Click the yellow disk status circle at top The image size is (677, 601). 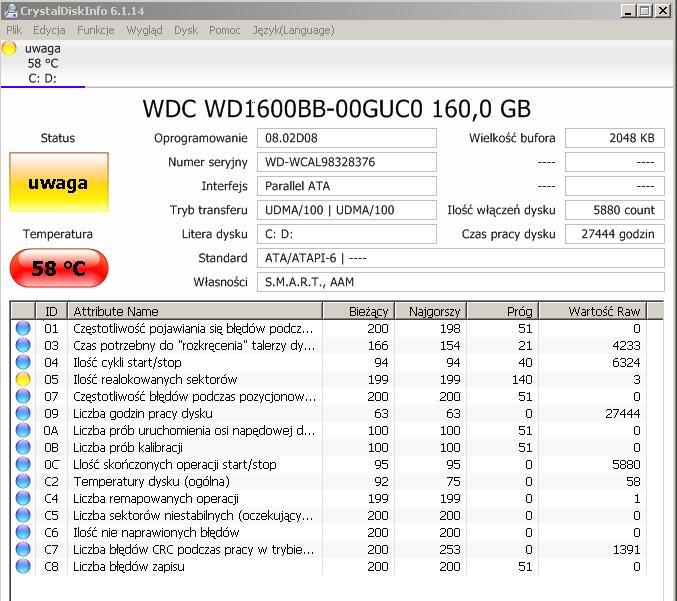point(9,48)
